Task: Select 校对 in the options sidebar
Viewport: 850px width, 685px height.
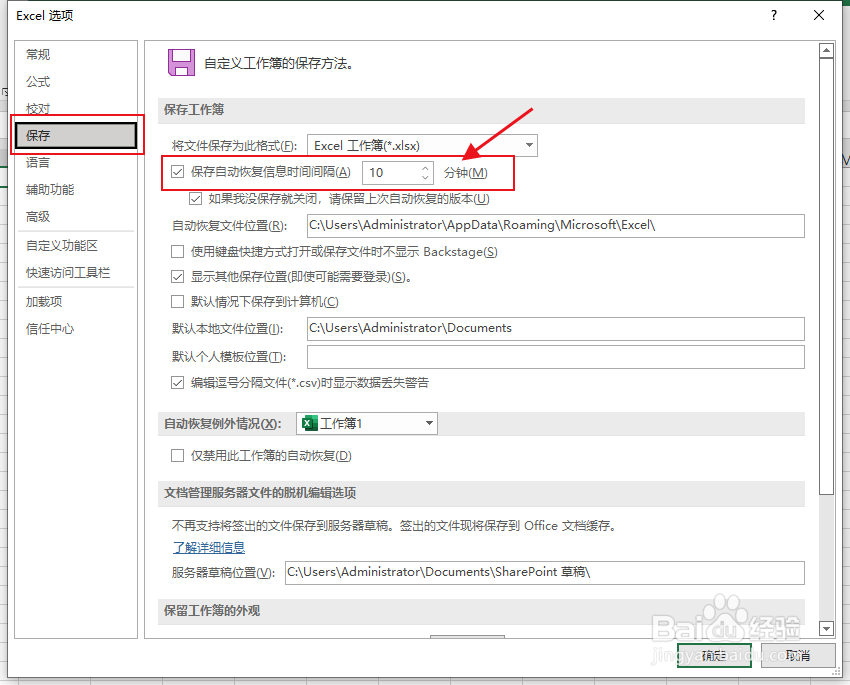Action: pos(76,108)
